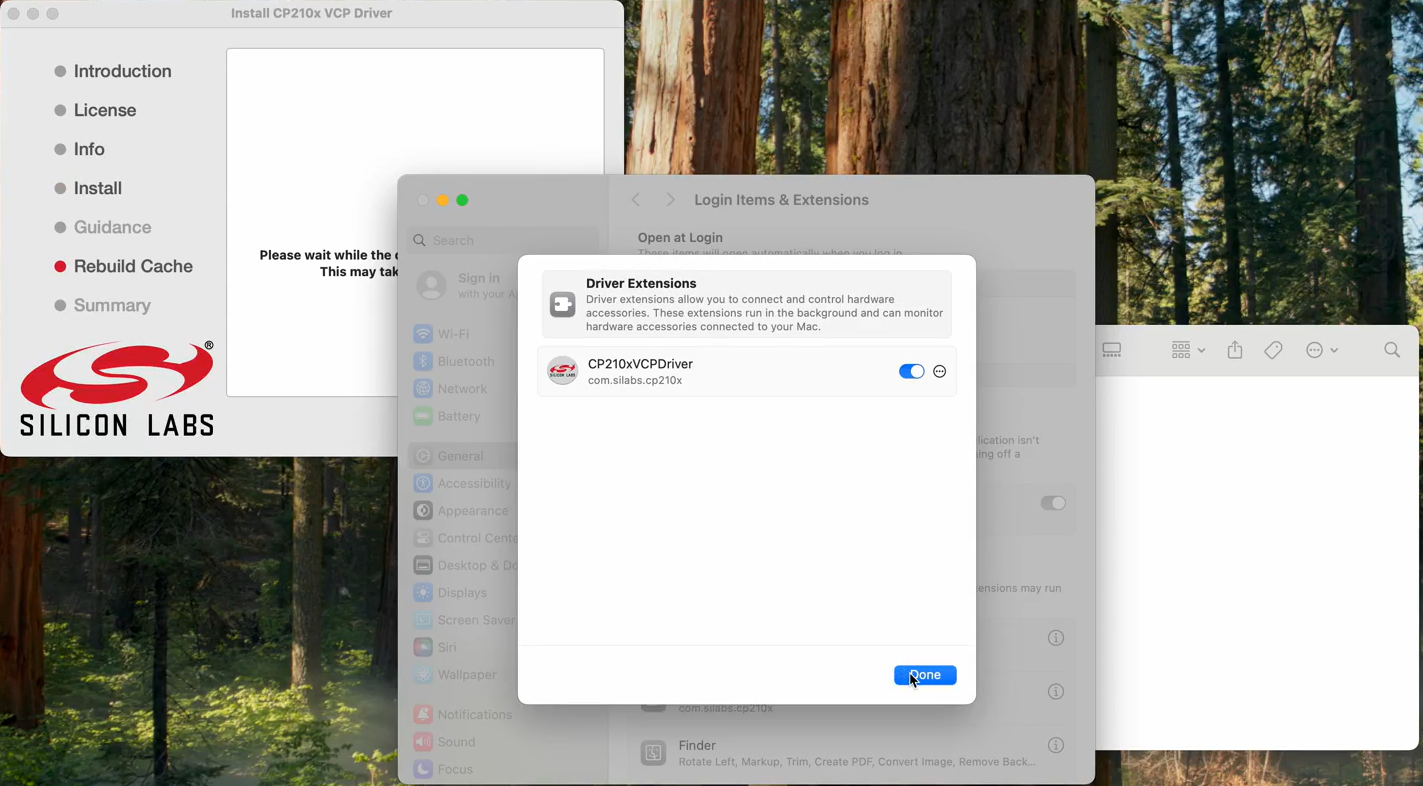Click the Driver Extensions puzzle icon

[563, 304]
